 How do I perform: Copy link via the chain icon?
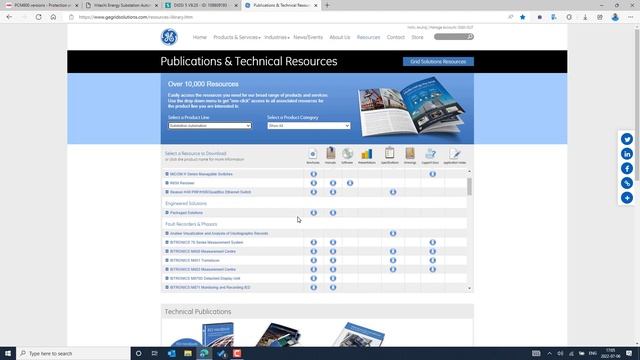(627, 183)
